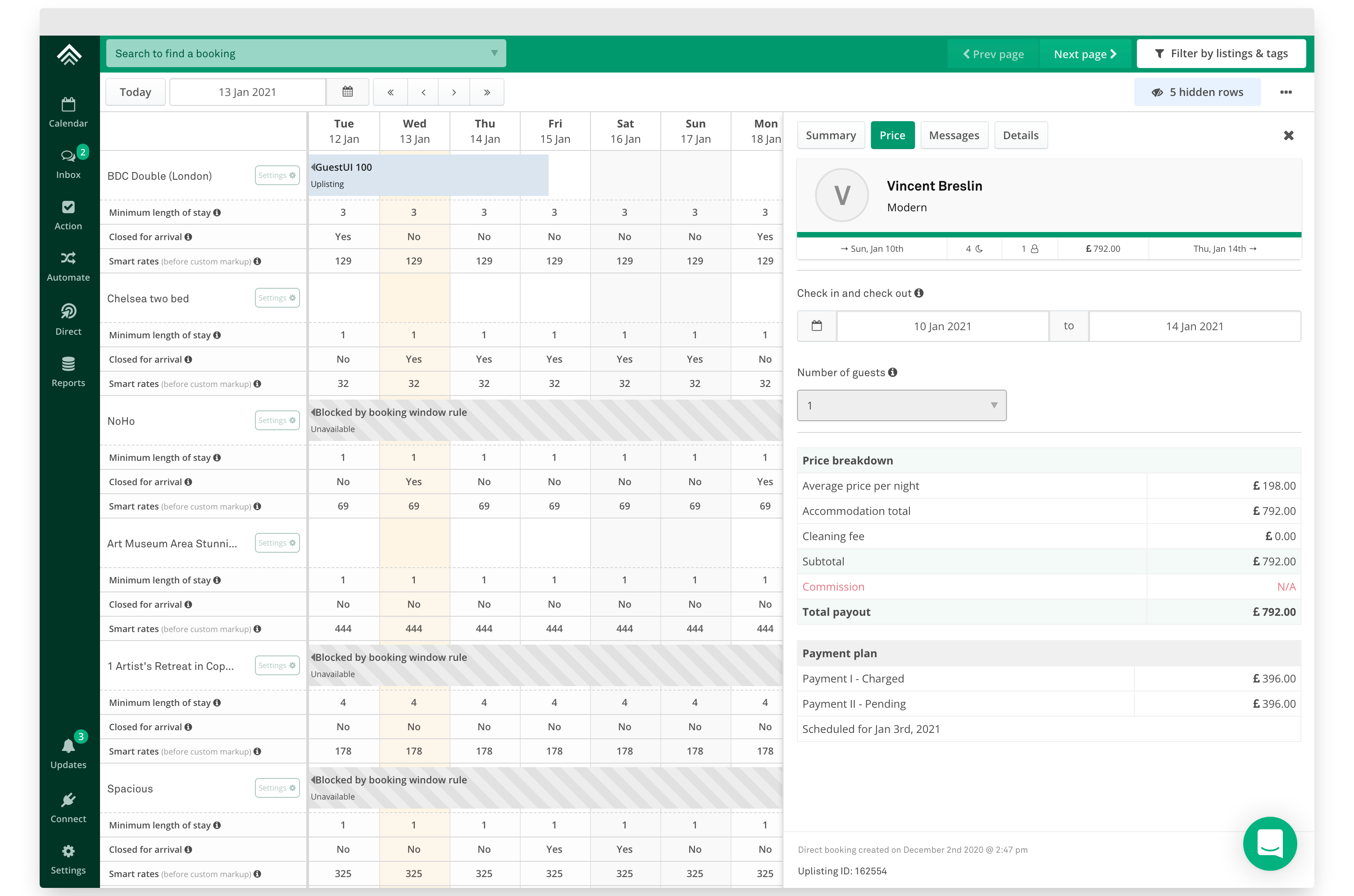Click the check-out date 14 Jan 2021 field
1354x896 pixels.
[1194, 326]
